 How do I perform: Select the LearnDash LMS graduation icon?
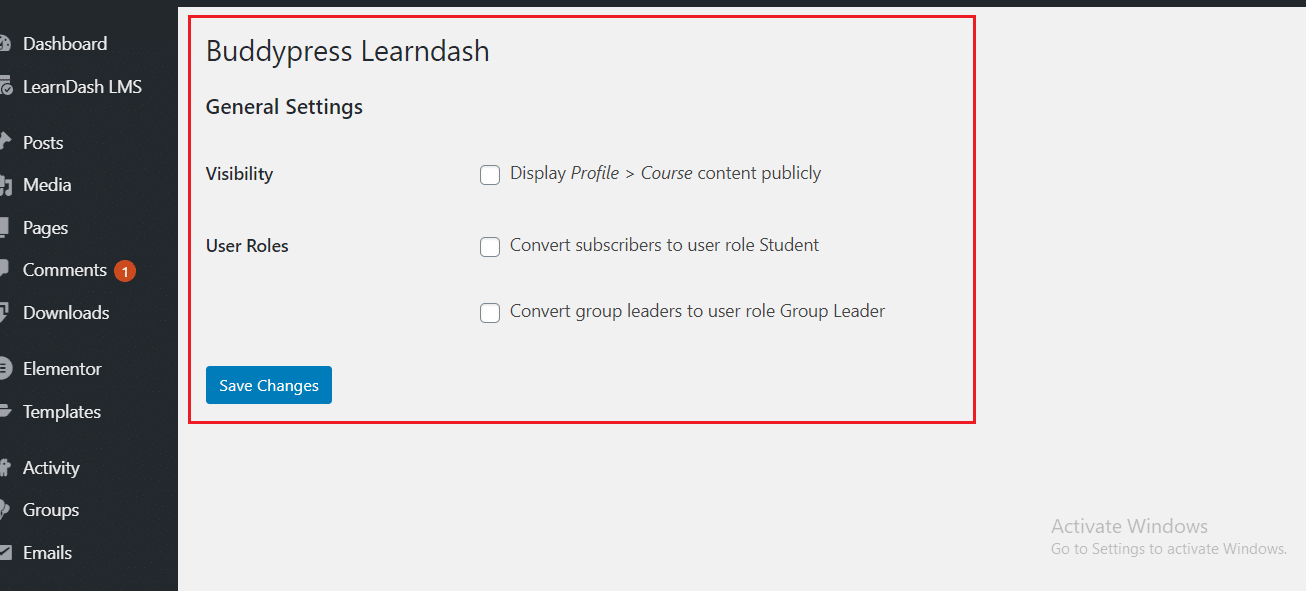point(6,86)
